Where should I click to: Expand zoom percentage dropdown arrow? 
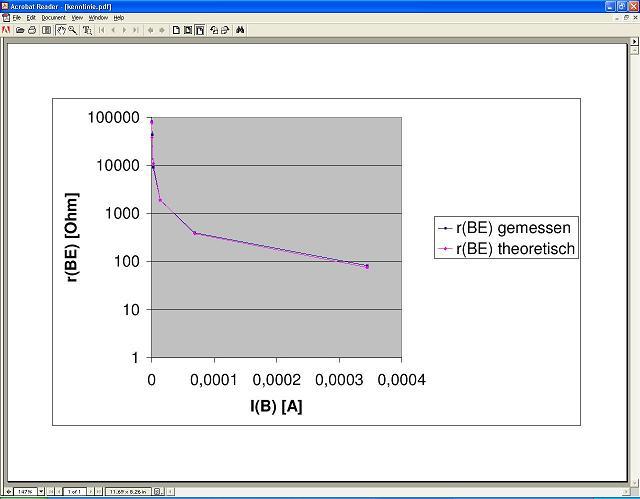[x=41, y=491]
